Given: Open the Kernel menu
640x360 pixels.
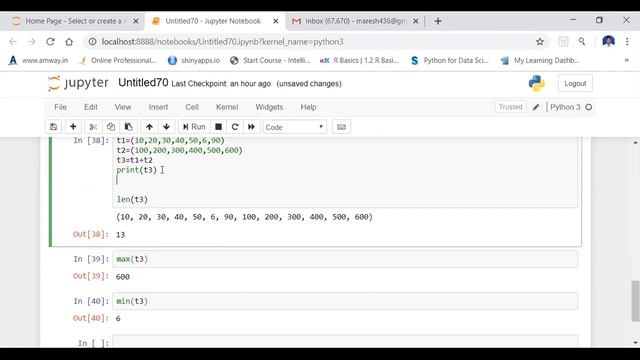Looking at the screenshot, I should [x=227, y=107].
